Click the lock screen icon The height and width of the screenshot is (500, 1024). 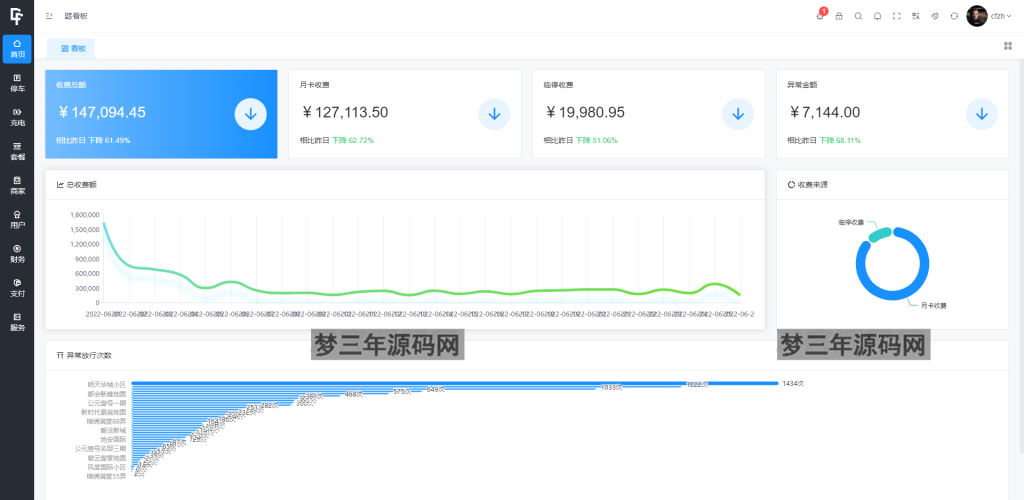(839, 16)
